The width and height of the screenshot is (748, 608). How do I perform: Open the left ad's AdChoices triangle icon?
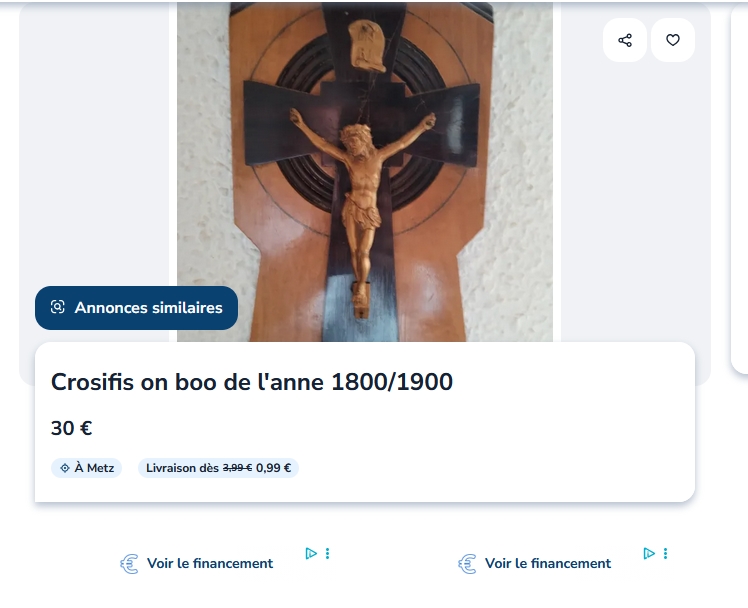(311, 553)
